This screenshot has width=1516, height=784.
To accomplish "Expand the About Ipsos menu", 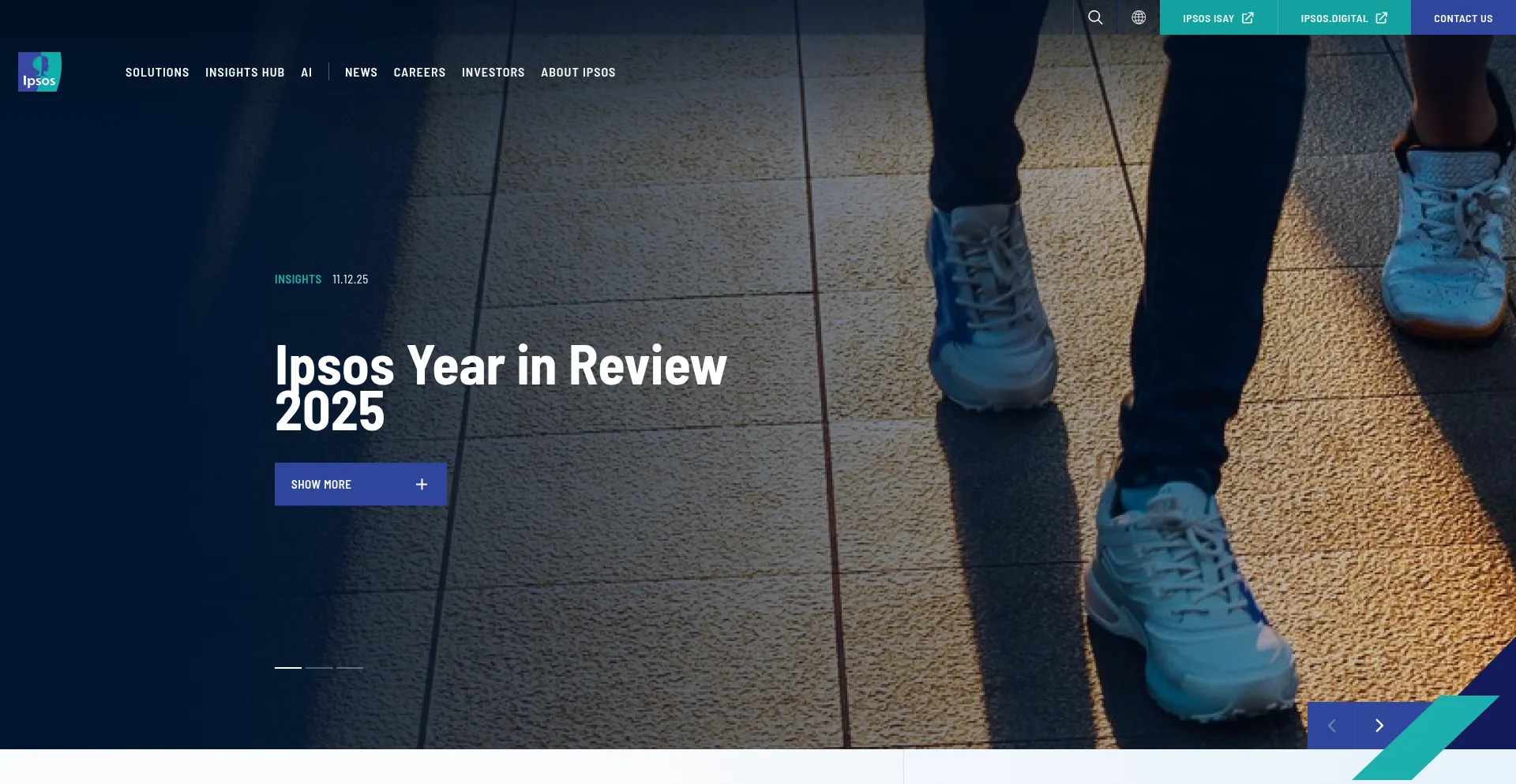I will coord(578,73).
